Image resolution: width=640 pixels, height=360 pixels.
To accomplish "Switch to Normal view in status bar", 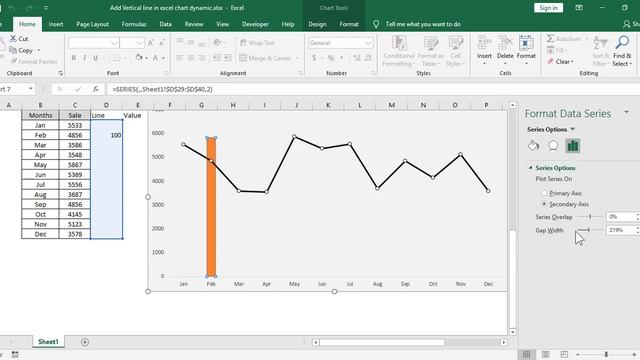I will [527, 354].
